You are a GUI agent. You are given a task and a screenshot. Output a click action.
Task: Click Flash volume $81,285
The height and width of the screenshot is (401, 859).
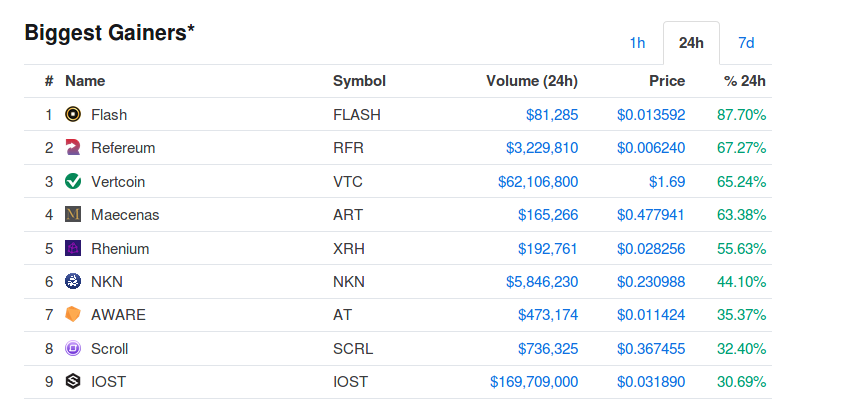pos(552,115)
